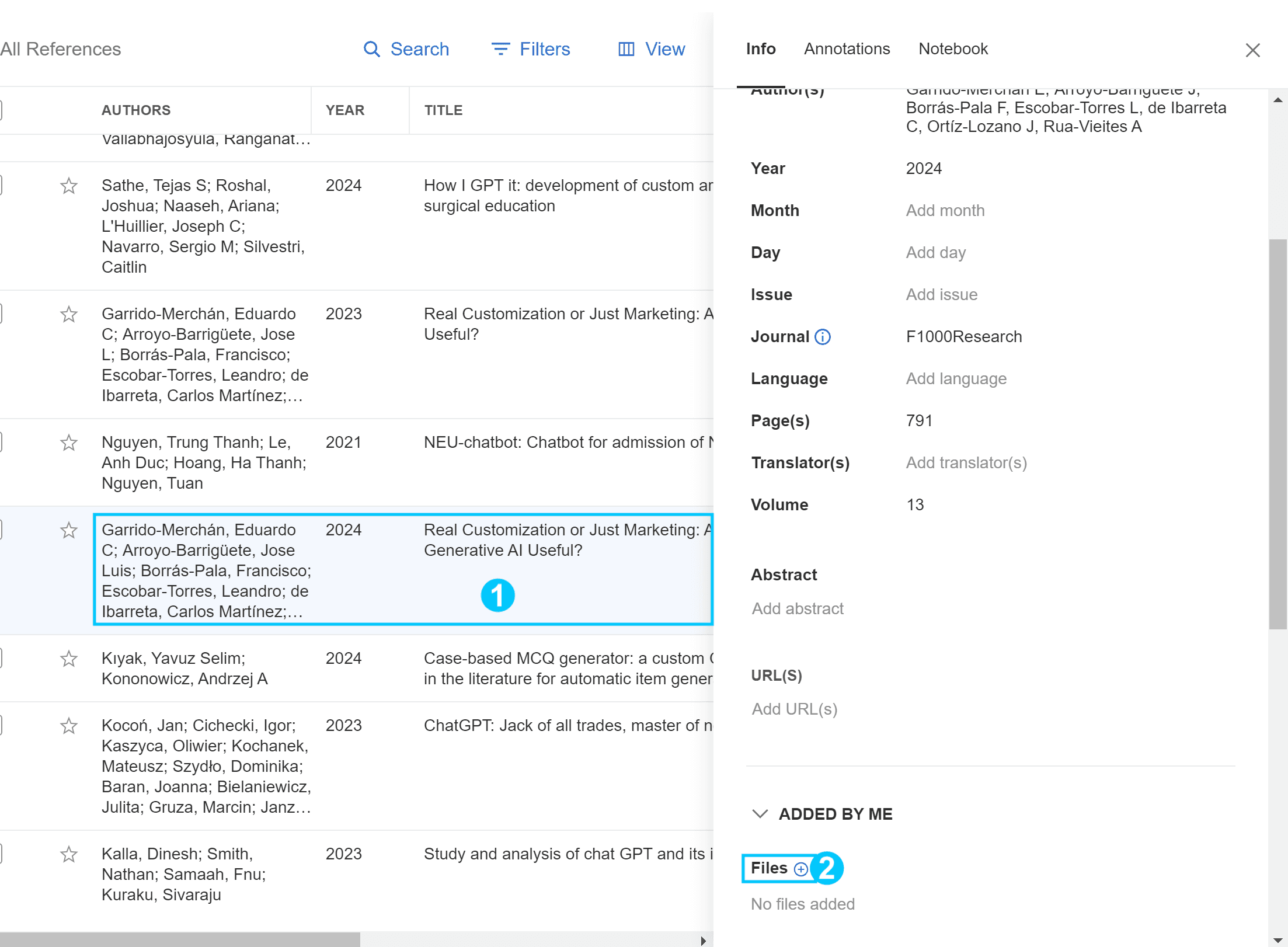Click the Filters lines icon
Screen dimensions: 1288x947
500,49
